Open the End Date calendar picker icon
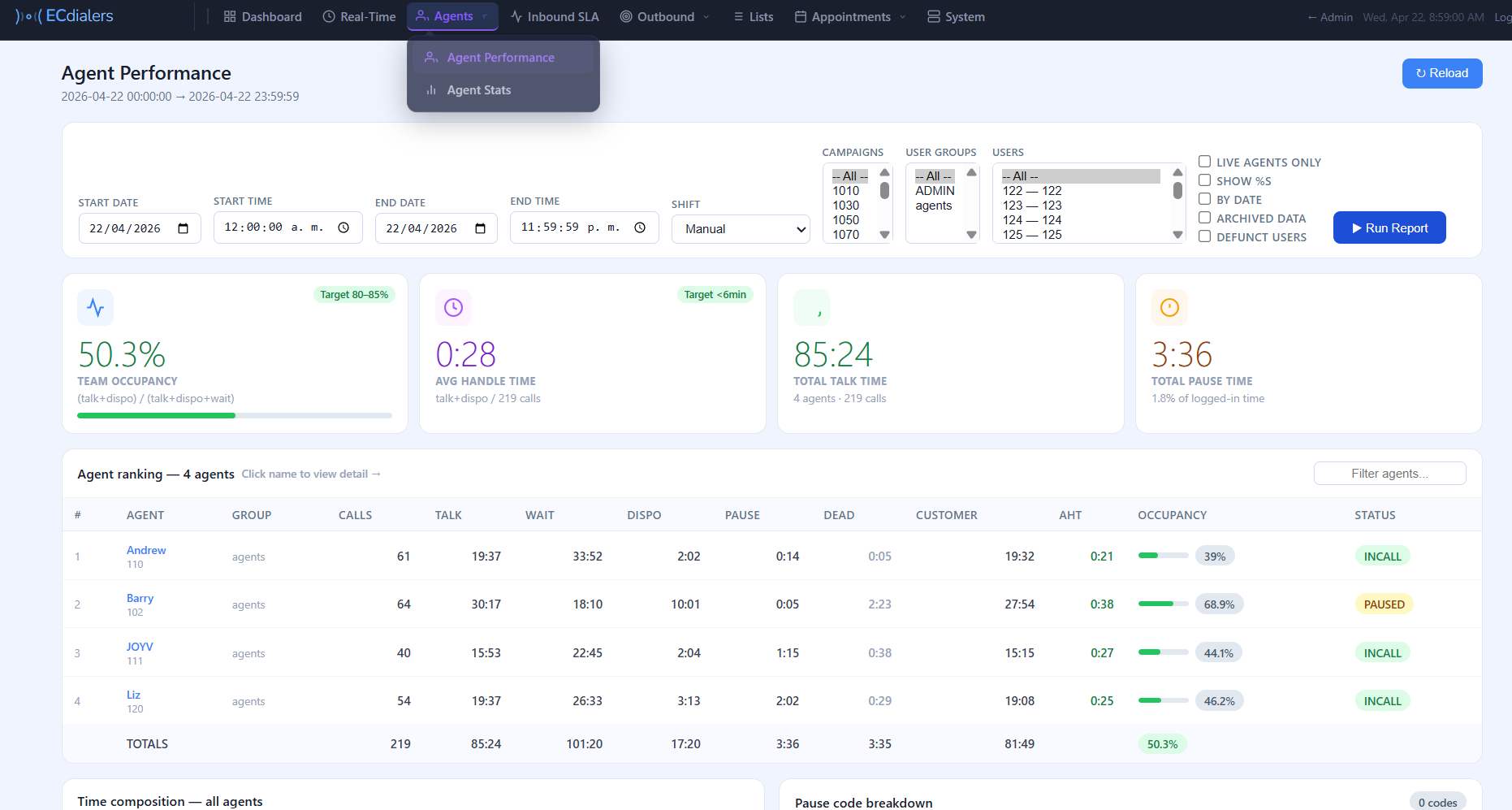The height and width of the screenshot is (810, 1512). [481, 228]
